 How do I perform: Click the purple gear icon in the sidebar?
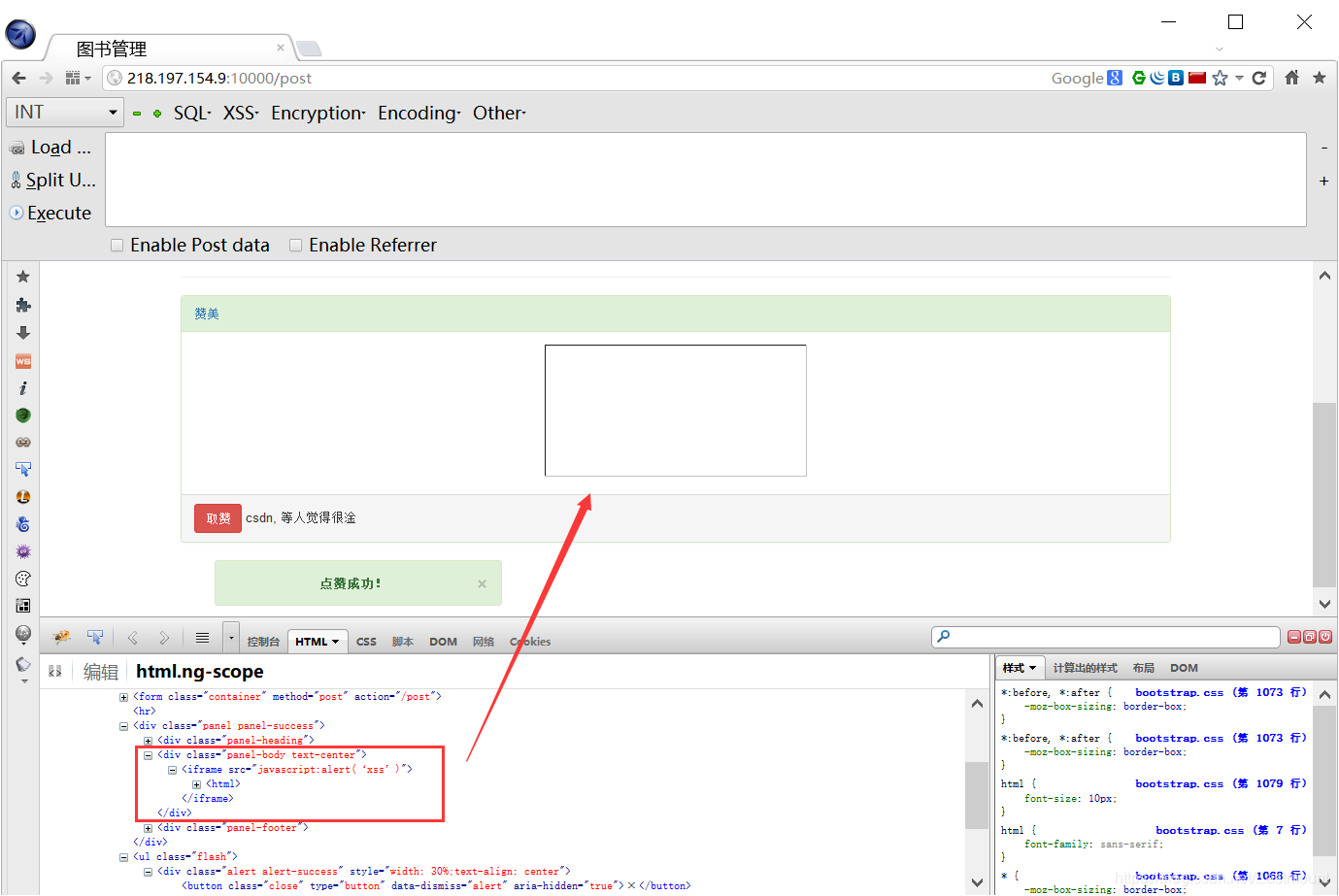tap(23, 551)
